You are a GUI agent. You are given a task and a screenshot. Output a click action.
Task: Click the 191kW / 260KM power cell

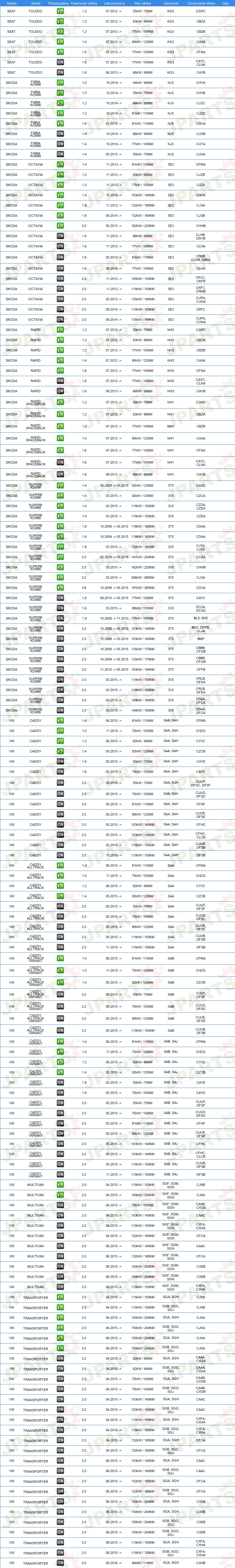click(x=142, y=588)
